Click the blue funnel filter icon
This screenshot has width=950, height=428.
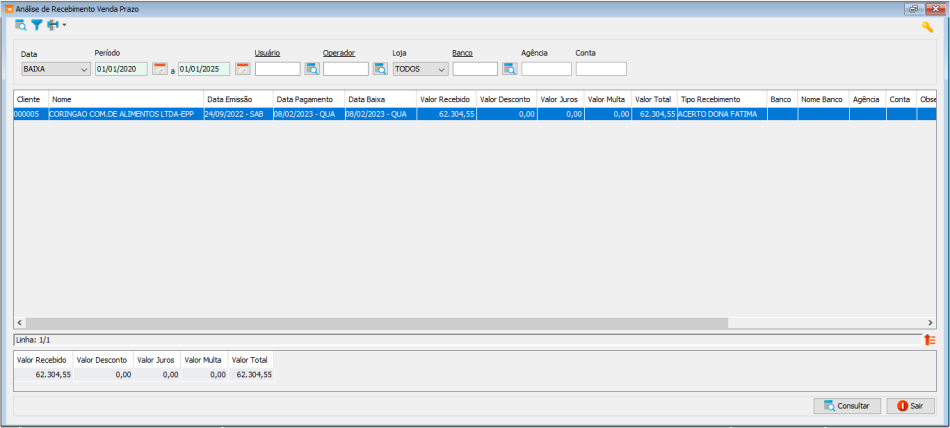(36, 25)
